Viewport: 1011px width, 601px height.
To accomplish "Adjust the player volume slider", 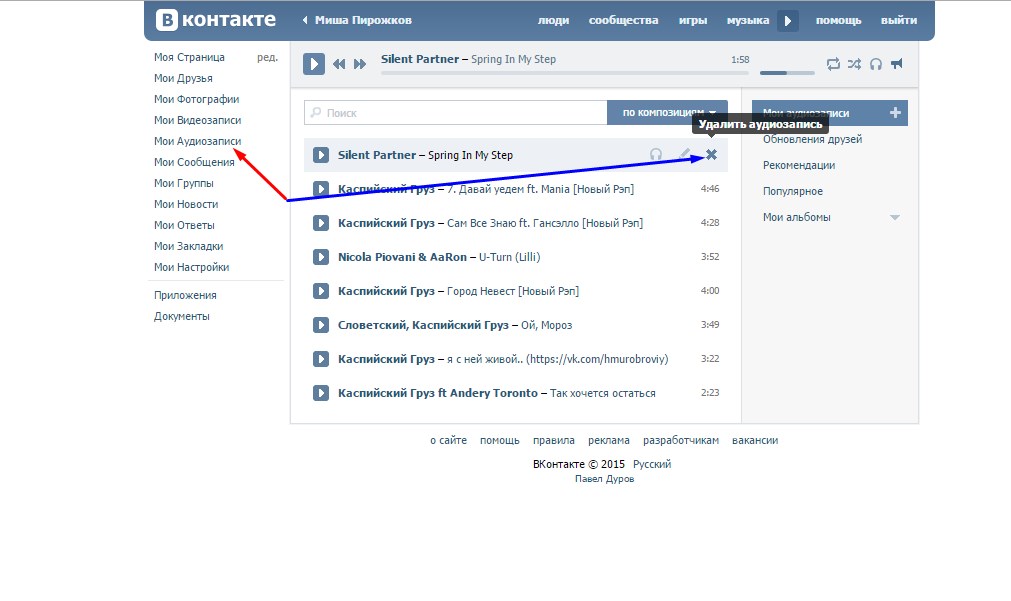I will (x=787, y=73).
